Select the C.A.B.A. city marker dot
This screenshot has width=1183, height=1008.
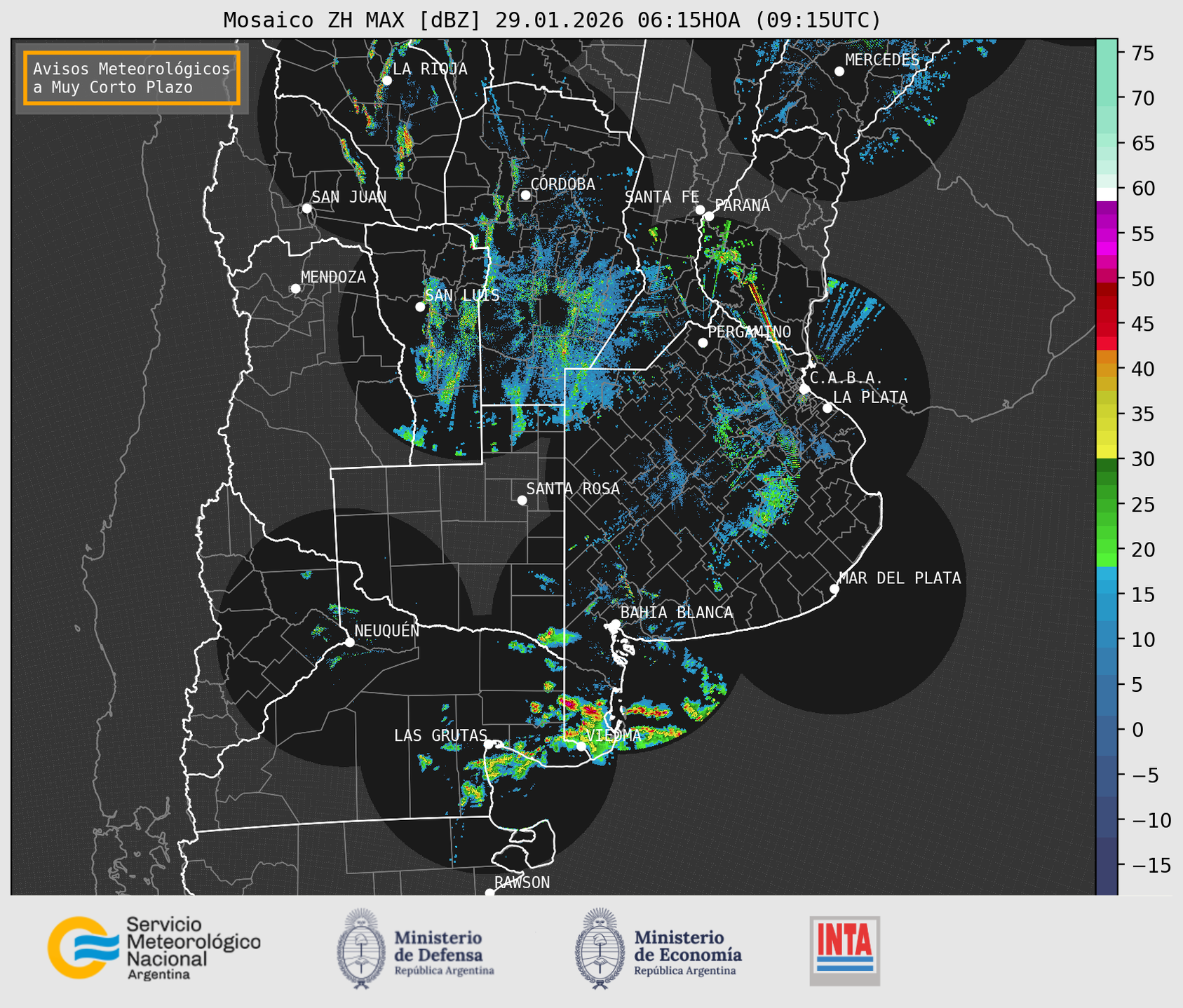click(804, 389)
